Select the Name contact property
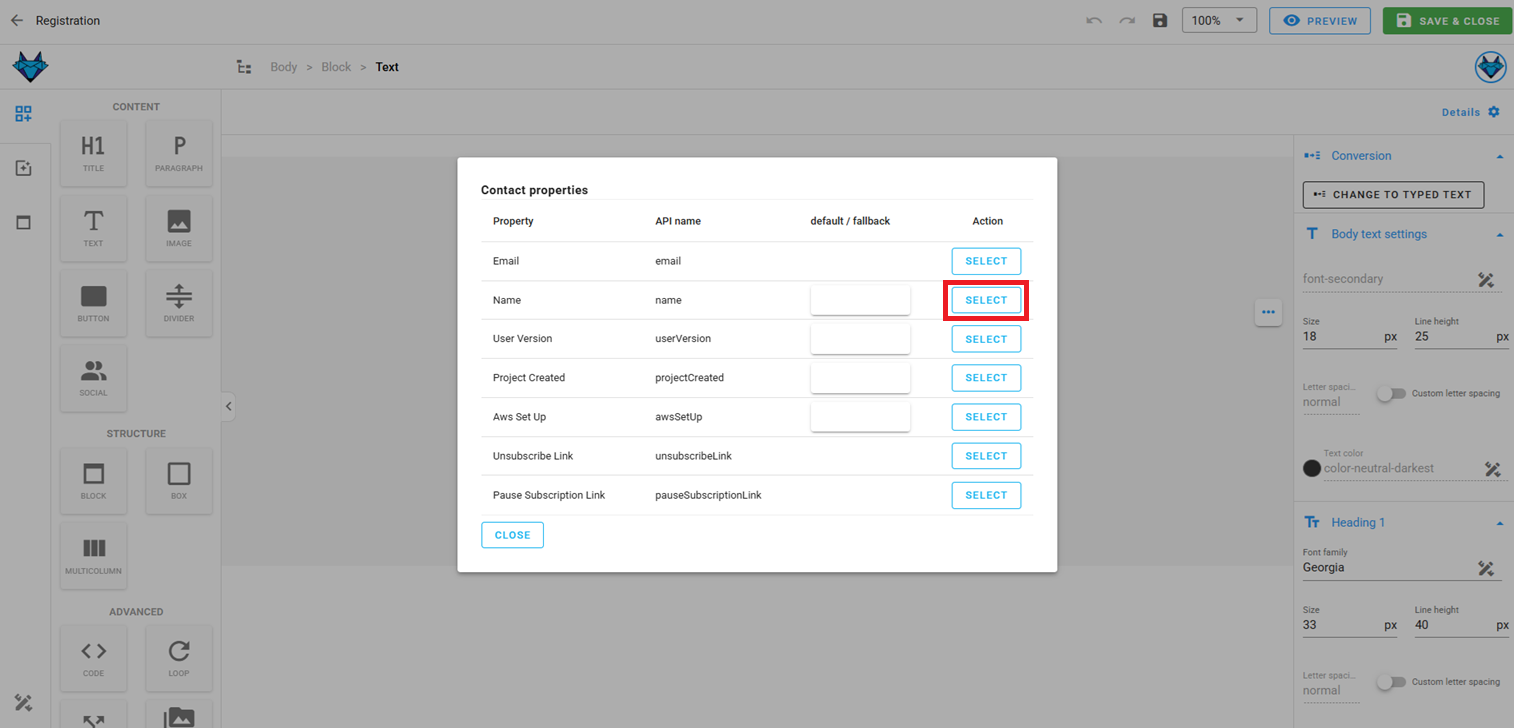Image resolution: width=1514 pixels, height=728 pixels. click(x=986, y=299)
